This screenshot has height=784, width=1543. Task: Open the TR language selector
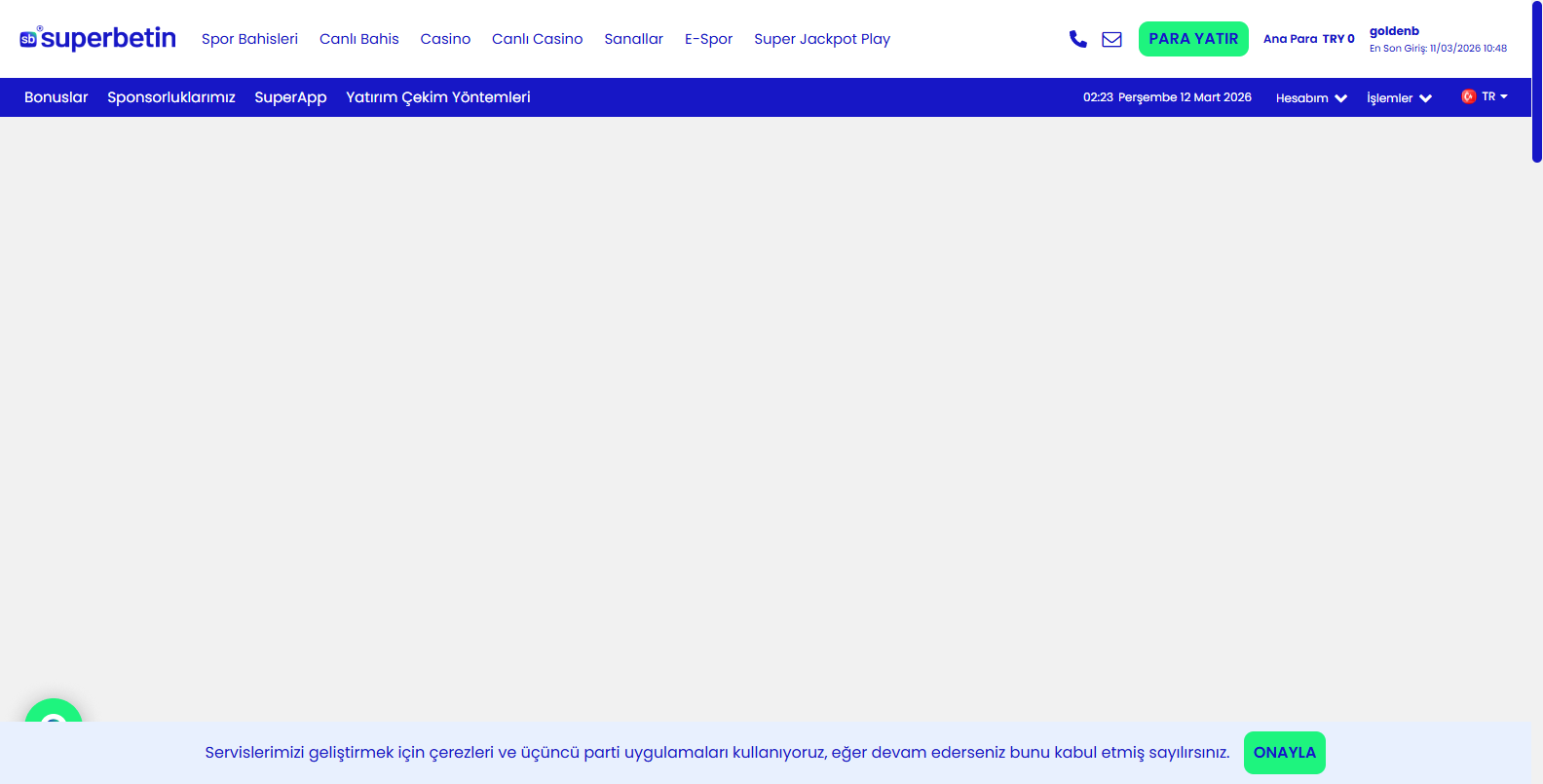pos(1485,96)
